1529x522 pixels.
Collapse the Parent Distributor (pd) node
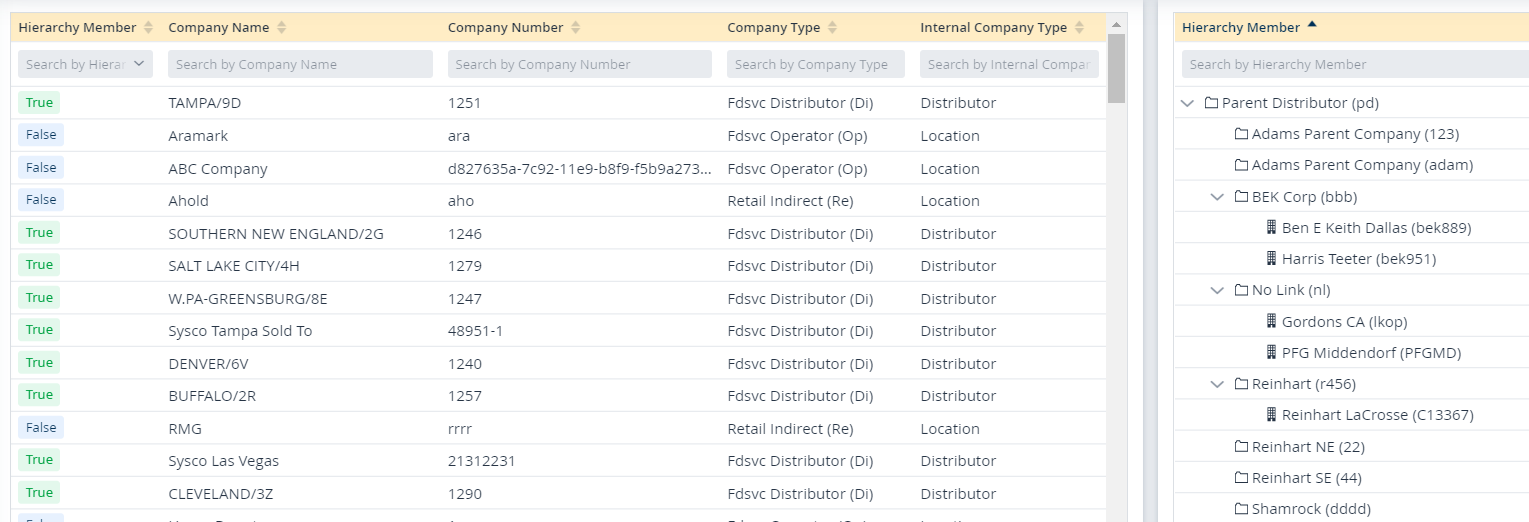tap(1187, 103)
